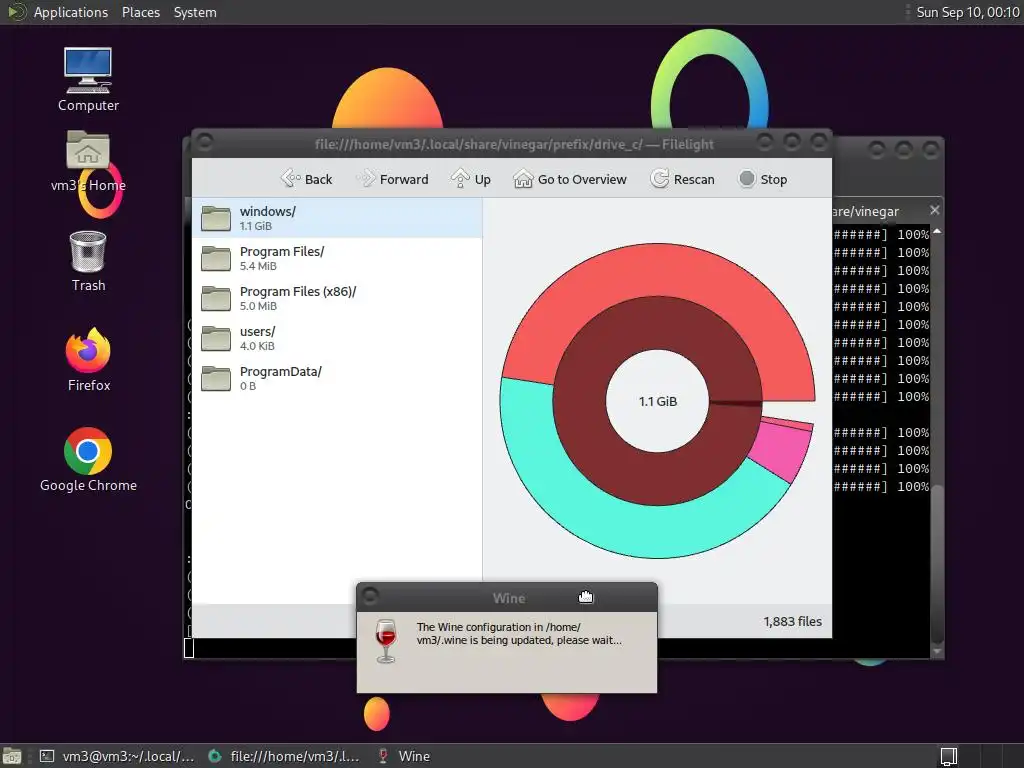This screenshot has width=1024, height=768.
Task: Open the System menu
Action: (195, 12)
